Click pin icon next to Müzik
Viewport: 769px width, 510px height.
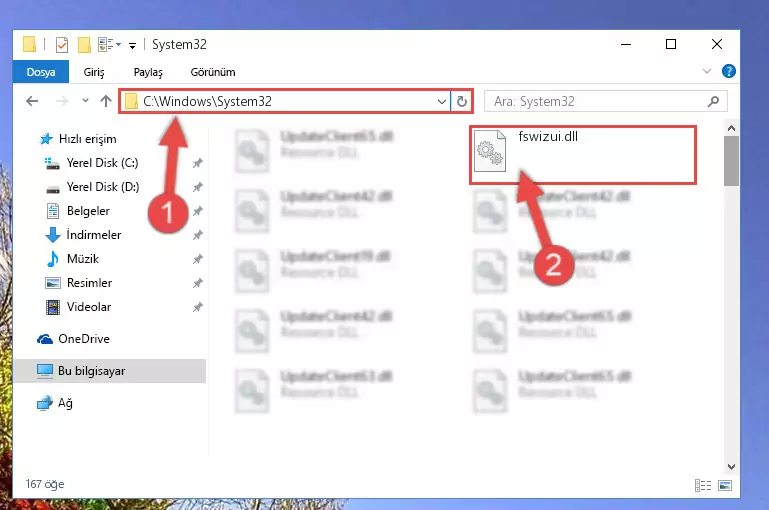pos(197,259)
